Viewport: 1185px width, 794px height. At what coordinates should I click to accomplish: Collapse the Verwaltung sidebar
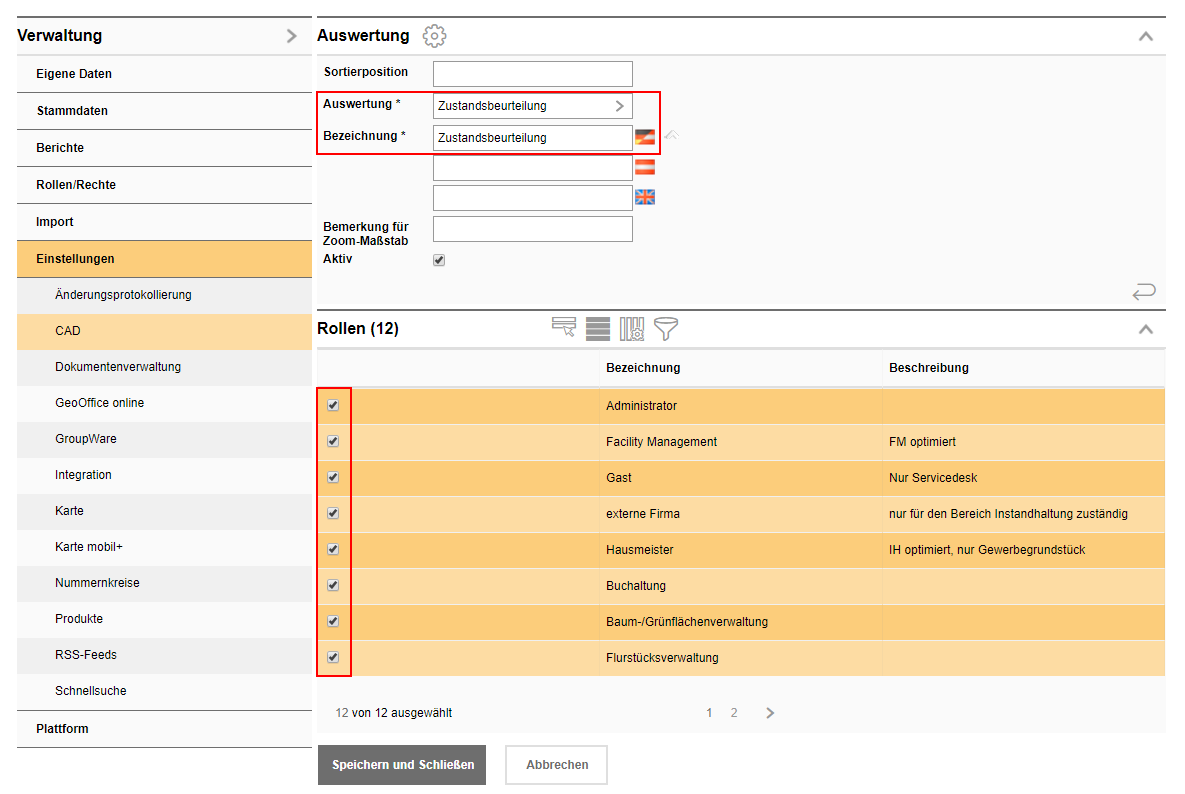pyautogui.click(x=291, y=36)
